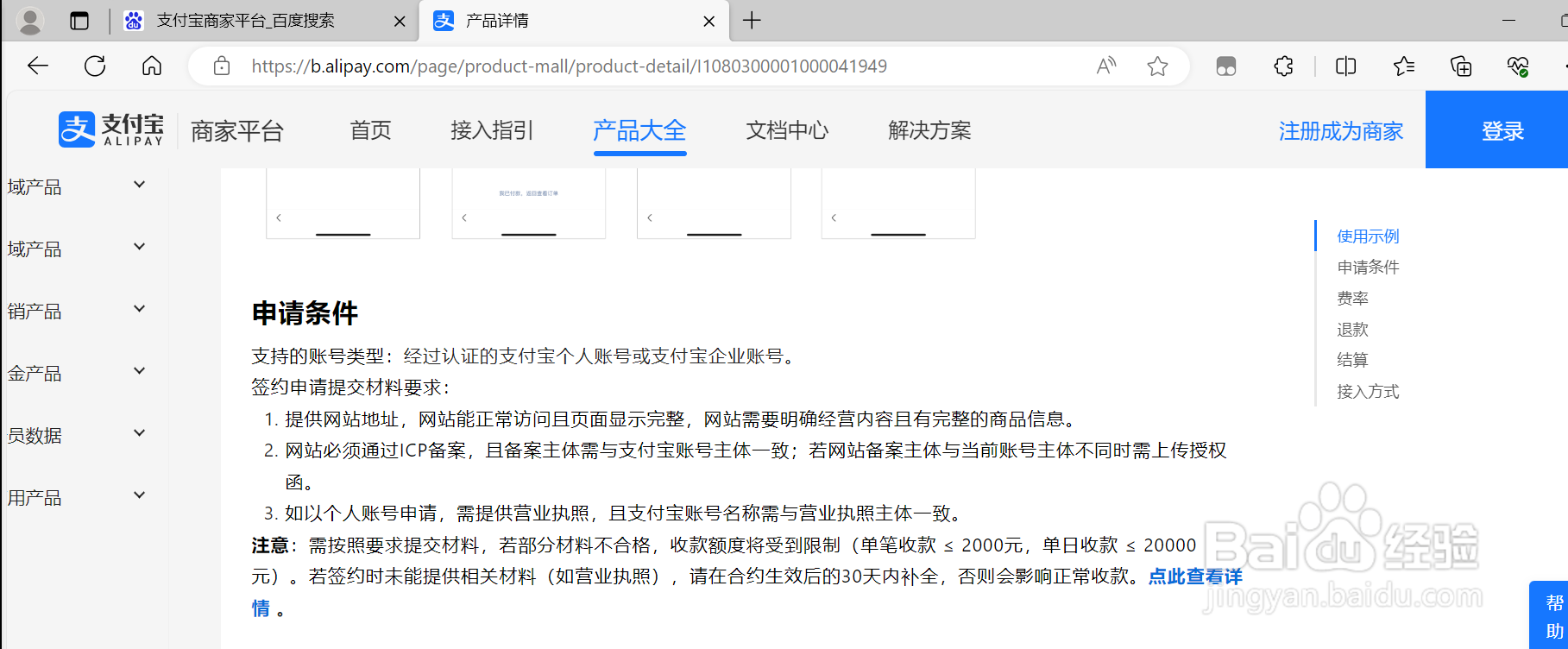The height and width of the screenshot is (649, 1568).
Task: Click the 用产品 sidebar label
Action: (35, 497)
